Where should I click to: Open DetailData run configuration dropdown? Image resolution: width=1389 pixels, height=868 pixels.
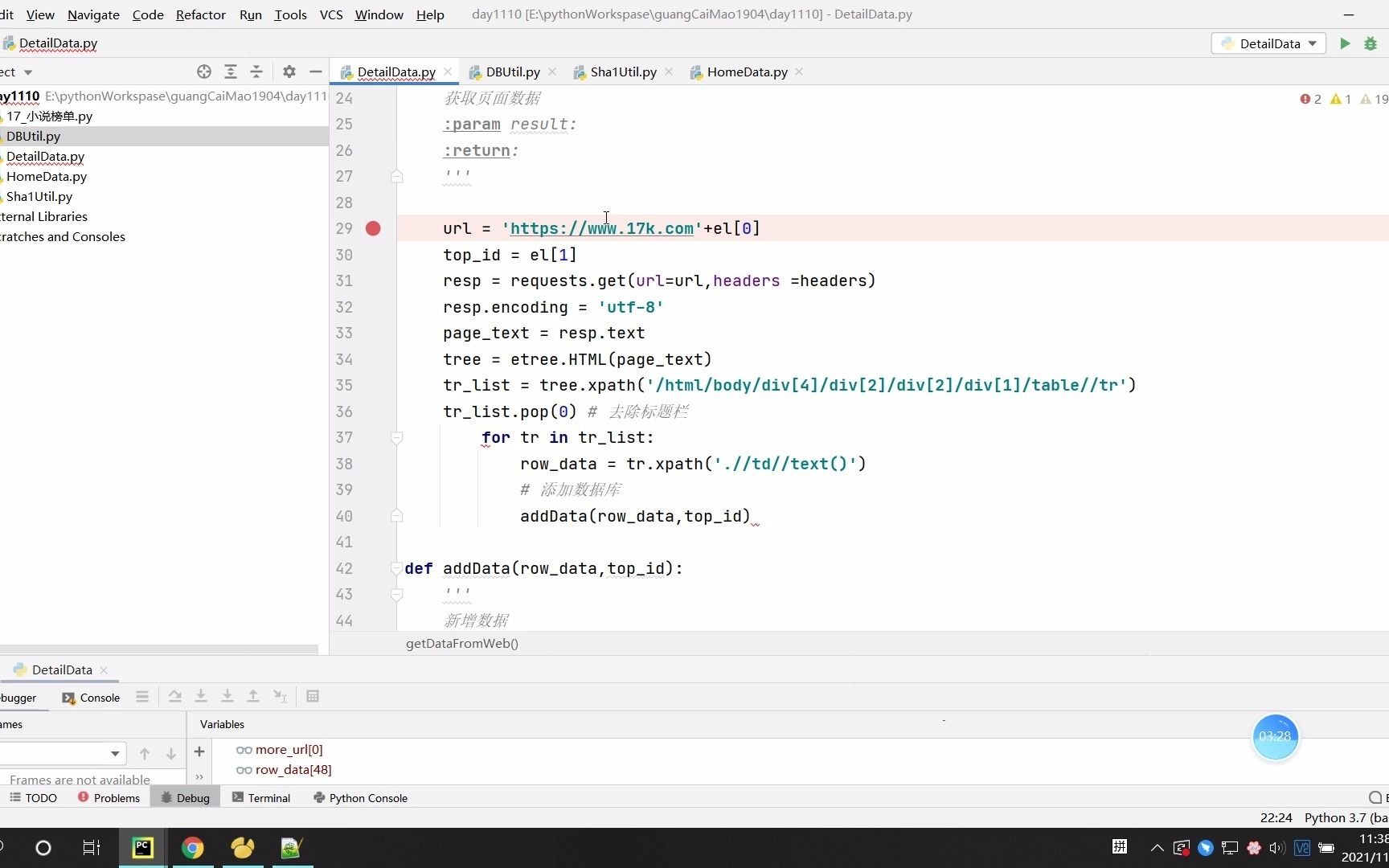pos(1268,43)
